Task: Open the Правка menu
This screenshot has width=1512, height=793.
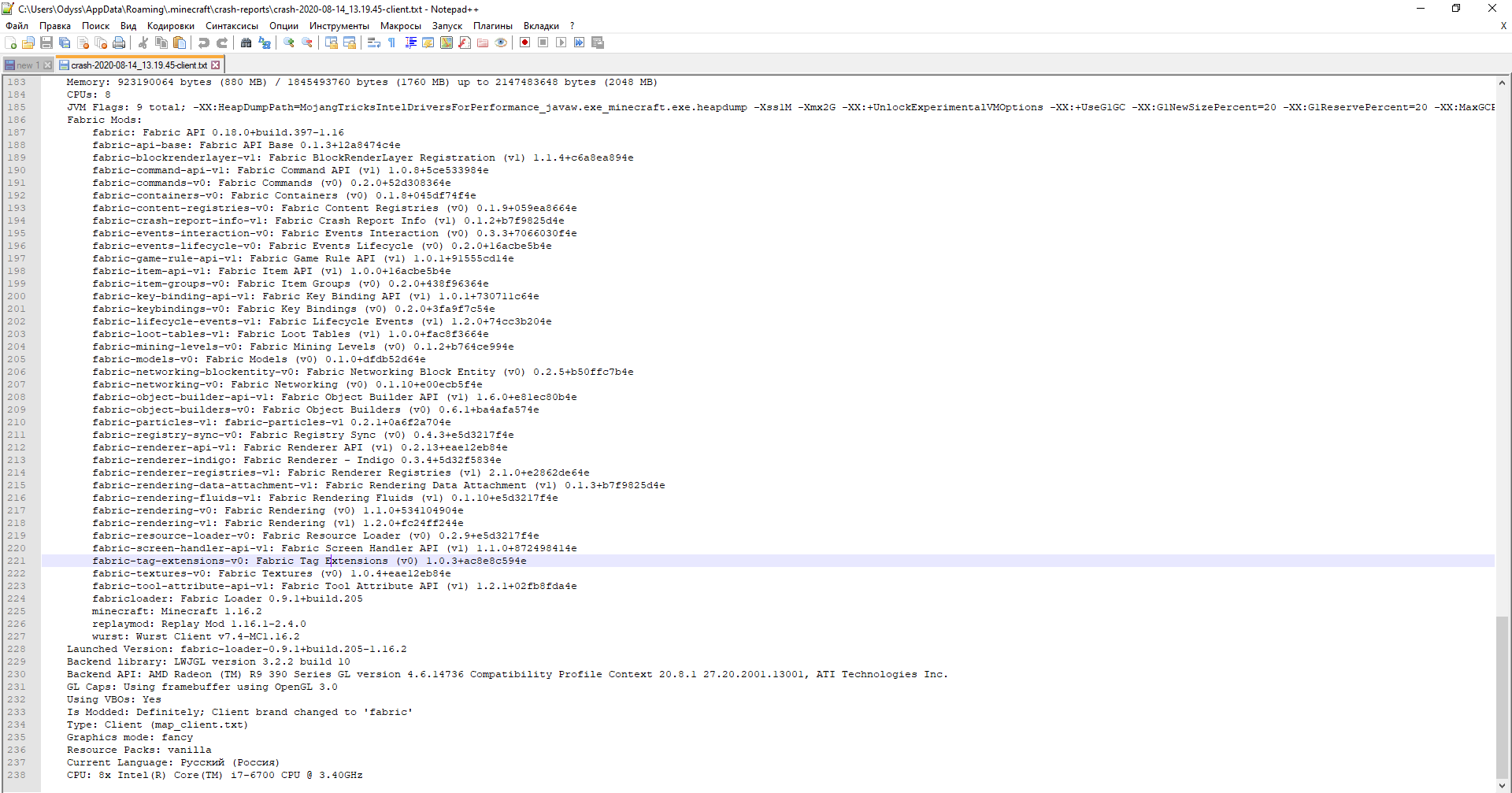Action: click(x=55, y=26)
